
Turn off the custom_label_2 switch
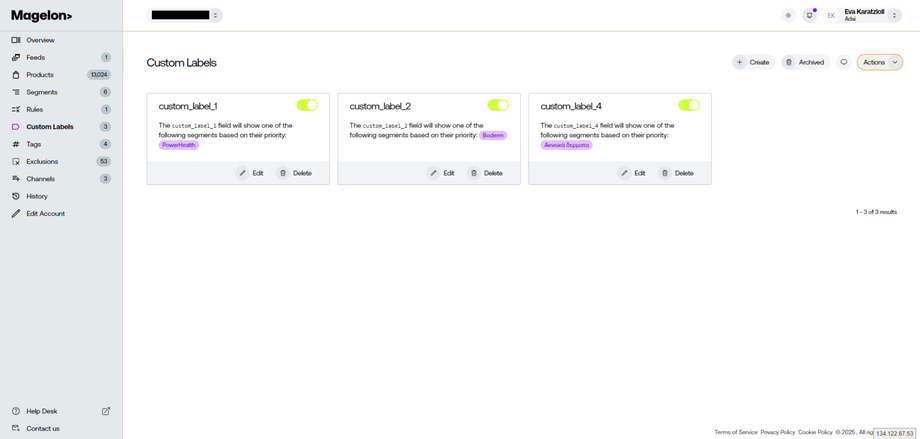[498, 105]
